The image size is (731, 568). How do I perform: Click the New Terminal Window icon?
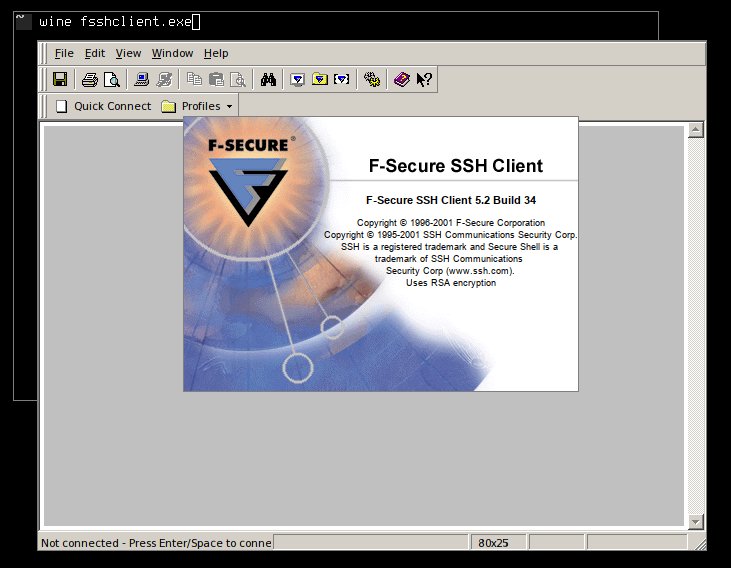click(x=297, y=79)
